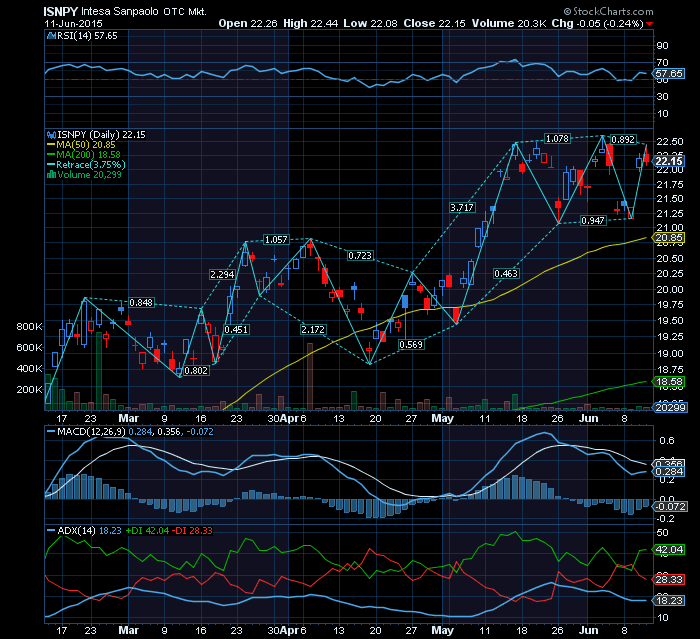The height and width of the screenshot is (639, 700).
Task: Click the red -DI 28.33 label
Action: (193, 530)
